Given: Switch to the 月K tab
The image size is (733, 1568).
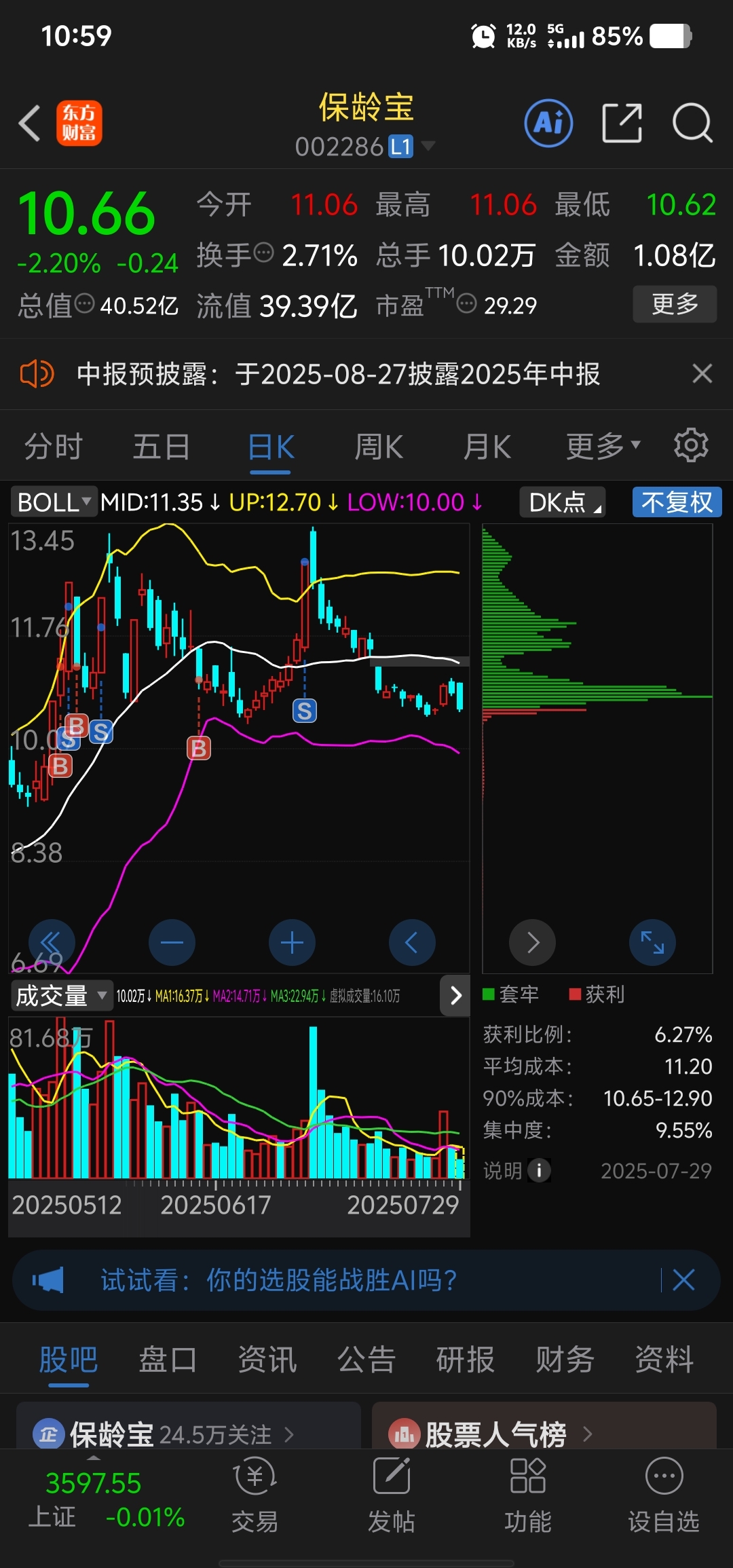Looking at the screenshot, I should pyautogui.click(x=487, y=447).
